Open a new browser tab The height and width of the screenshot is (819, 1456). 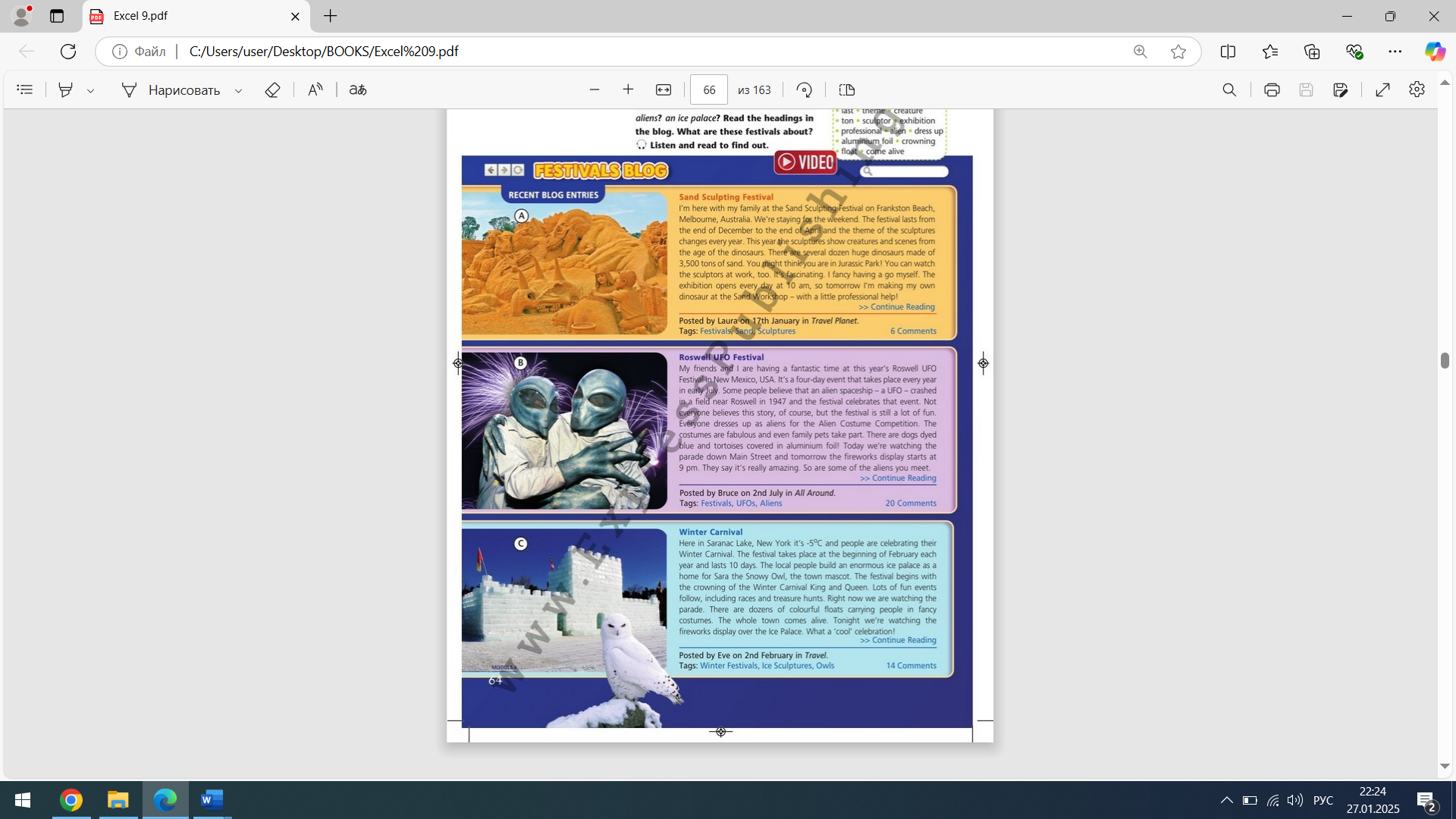click(331, 16)
